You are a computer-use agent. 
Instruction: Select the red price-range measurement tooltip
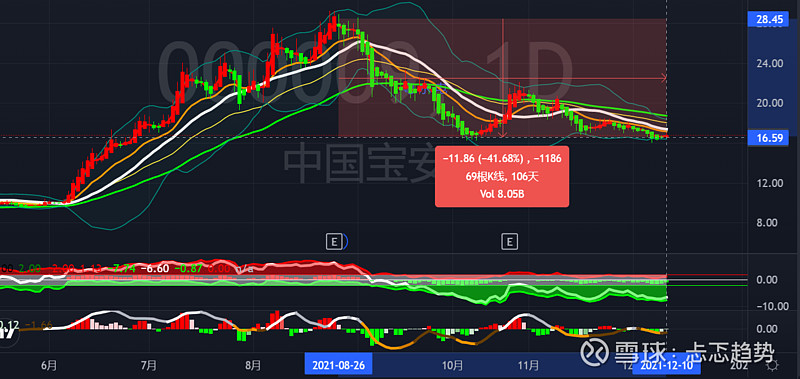coord(502,176)
